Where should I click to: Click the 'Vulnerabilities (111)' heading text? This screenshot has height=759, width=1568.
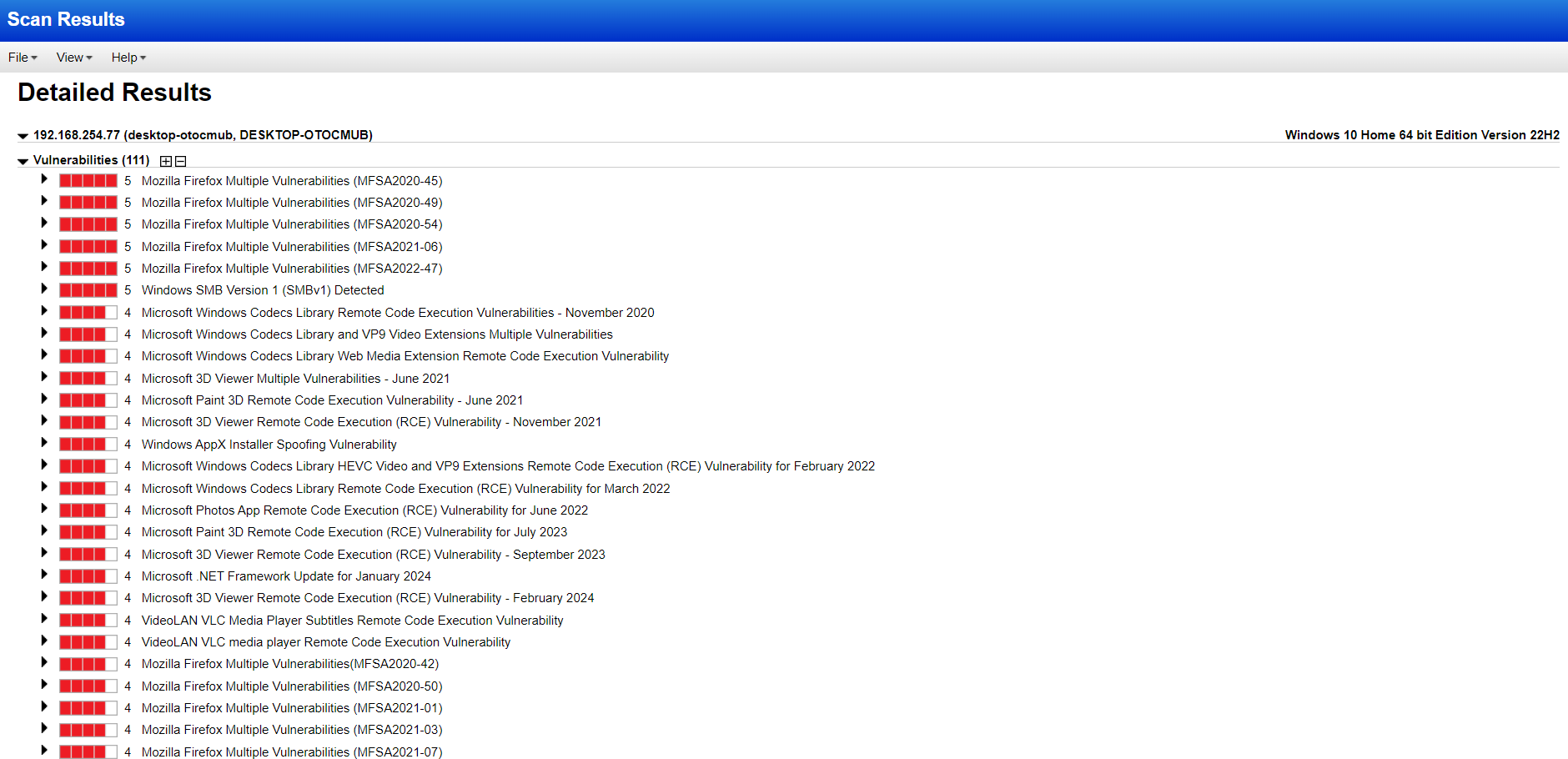tap(92, 160)
